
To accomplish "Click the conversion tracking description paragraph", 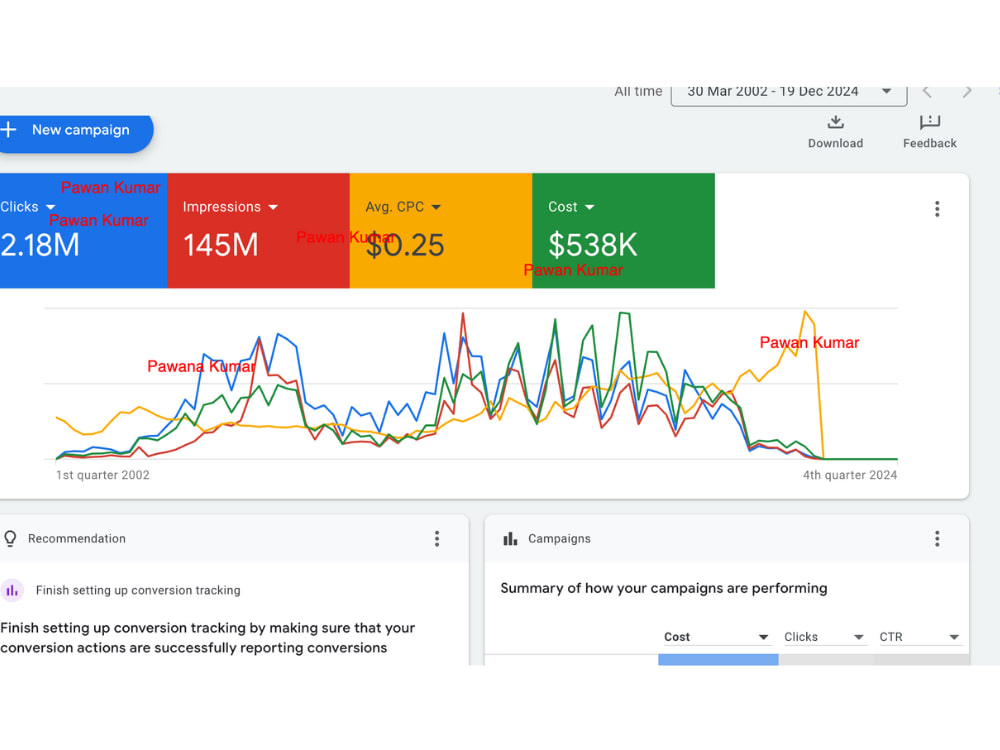I will point(207,638).
